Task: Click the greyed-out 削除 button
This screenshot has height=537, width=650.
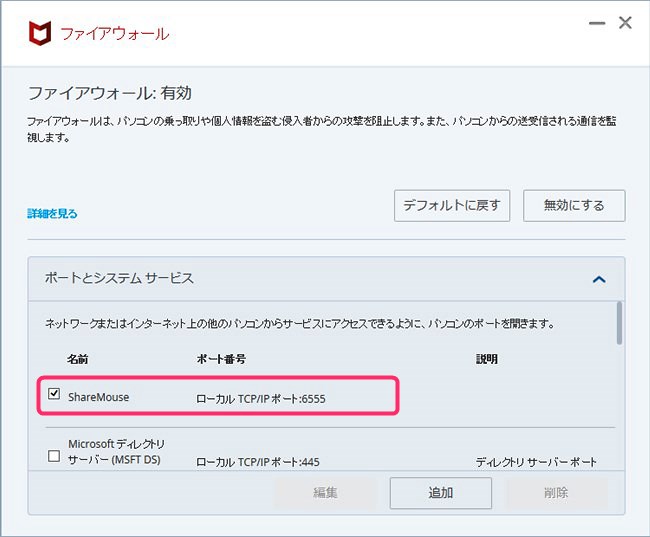Action: click(556, 493)
